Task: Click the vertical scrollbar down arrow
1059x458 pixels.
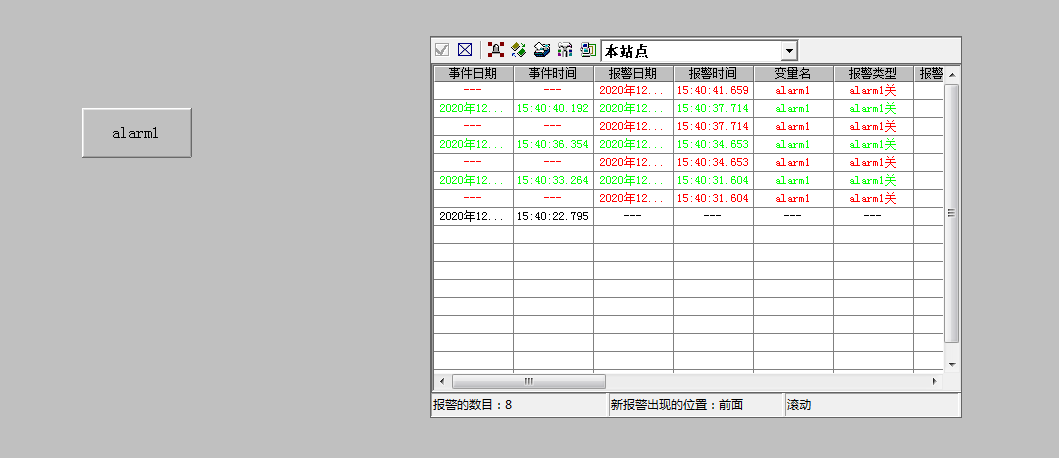Action: click(x=952, y=364)
